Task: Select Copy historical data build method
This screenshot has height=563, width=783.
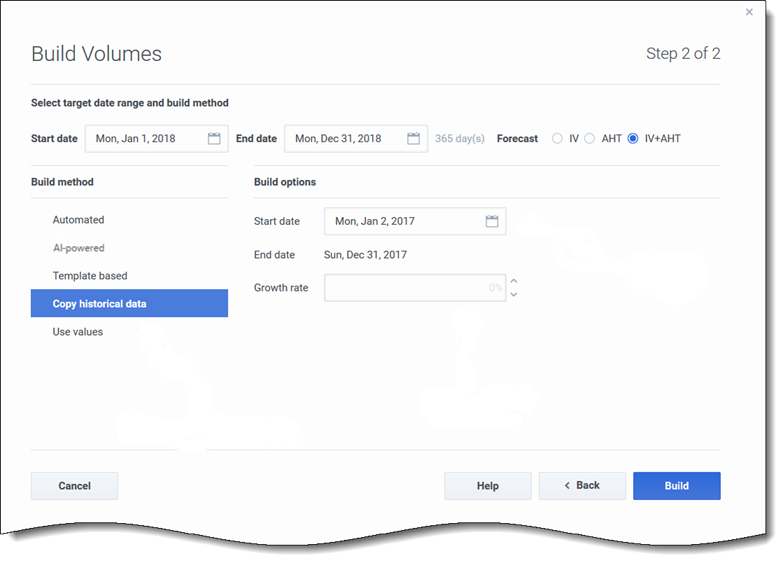Action: click(100, 304)
